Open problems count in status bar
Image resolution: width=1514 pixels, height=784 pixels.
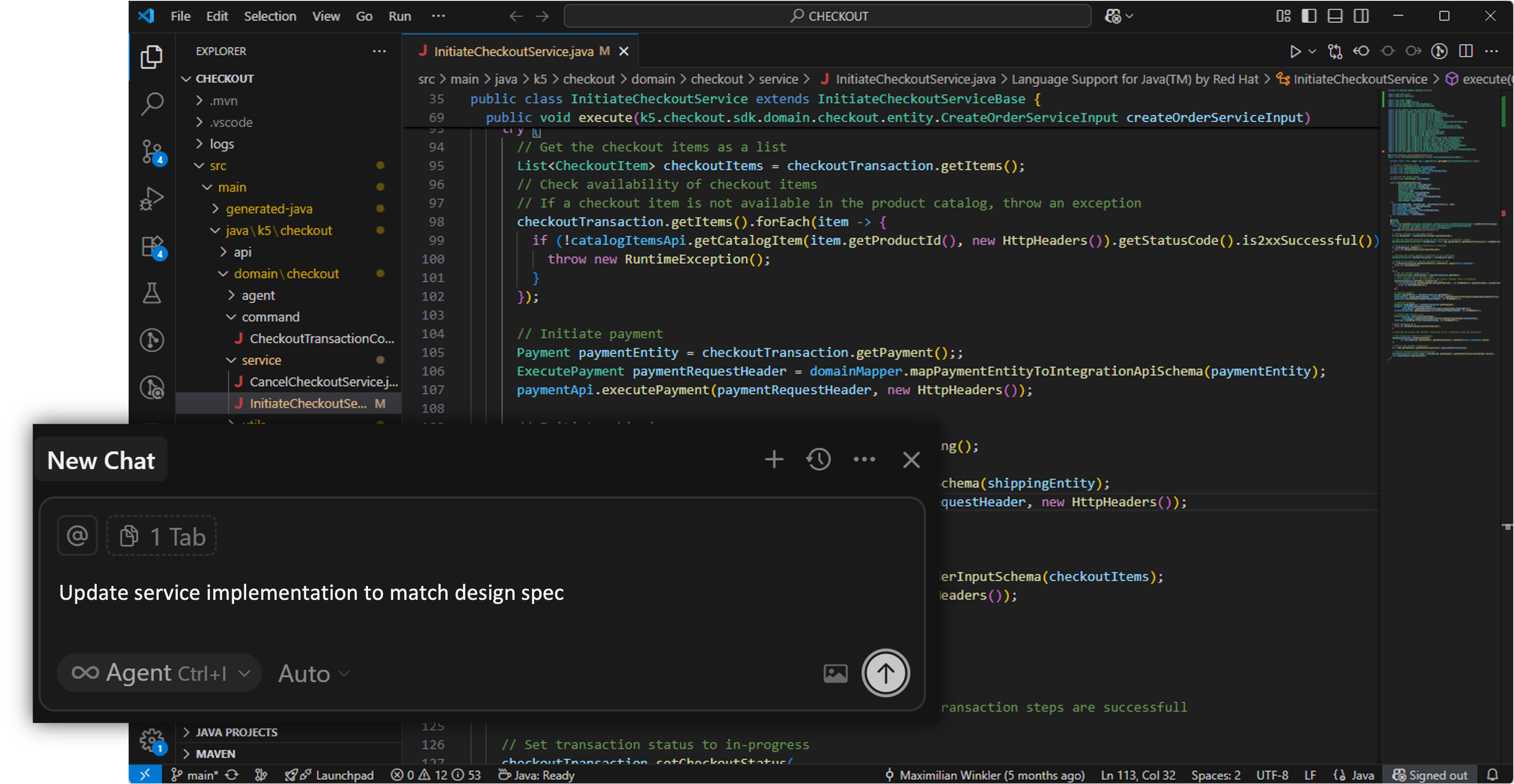[435, 775]
